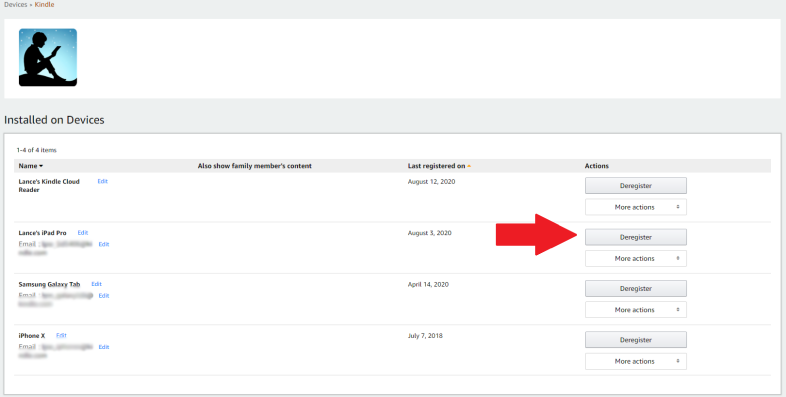Edit the iPhone X device name
Viewport: 786px width, 397px height.
pyautogui.click(x=61, y=335)
